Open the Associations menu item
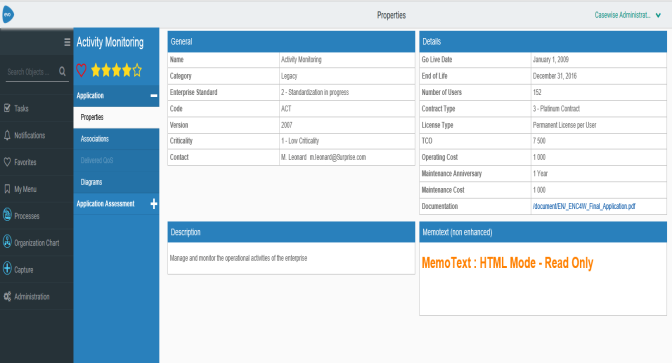The height and width of the screenshot is (363, 672). pos(116,139)
